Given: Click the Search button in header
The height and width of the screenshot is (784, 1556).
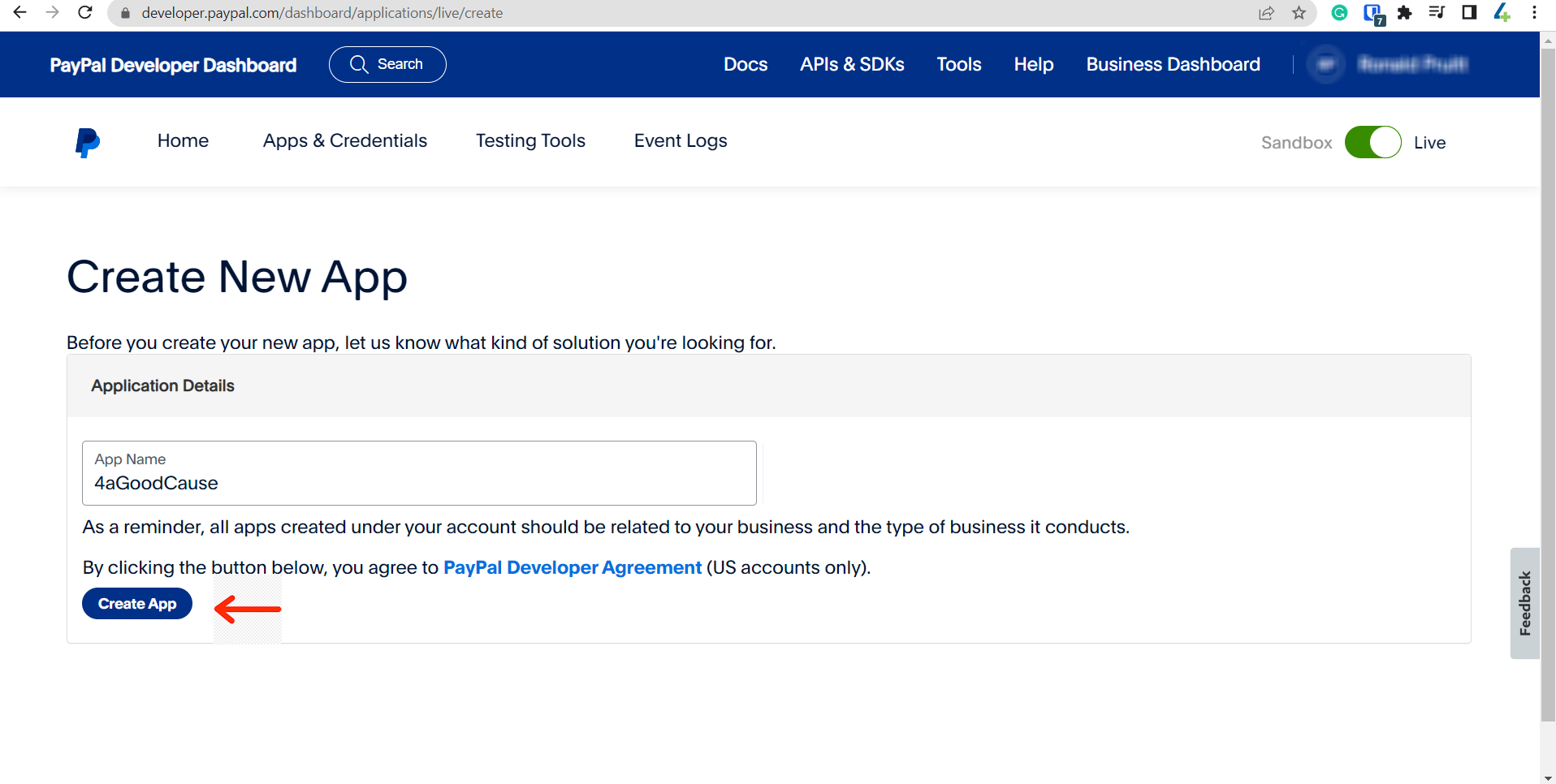Looking at the screenshot, I should [387, 64].
